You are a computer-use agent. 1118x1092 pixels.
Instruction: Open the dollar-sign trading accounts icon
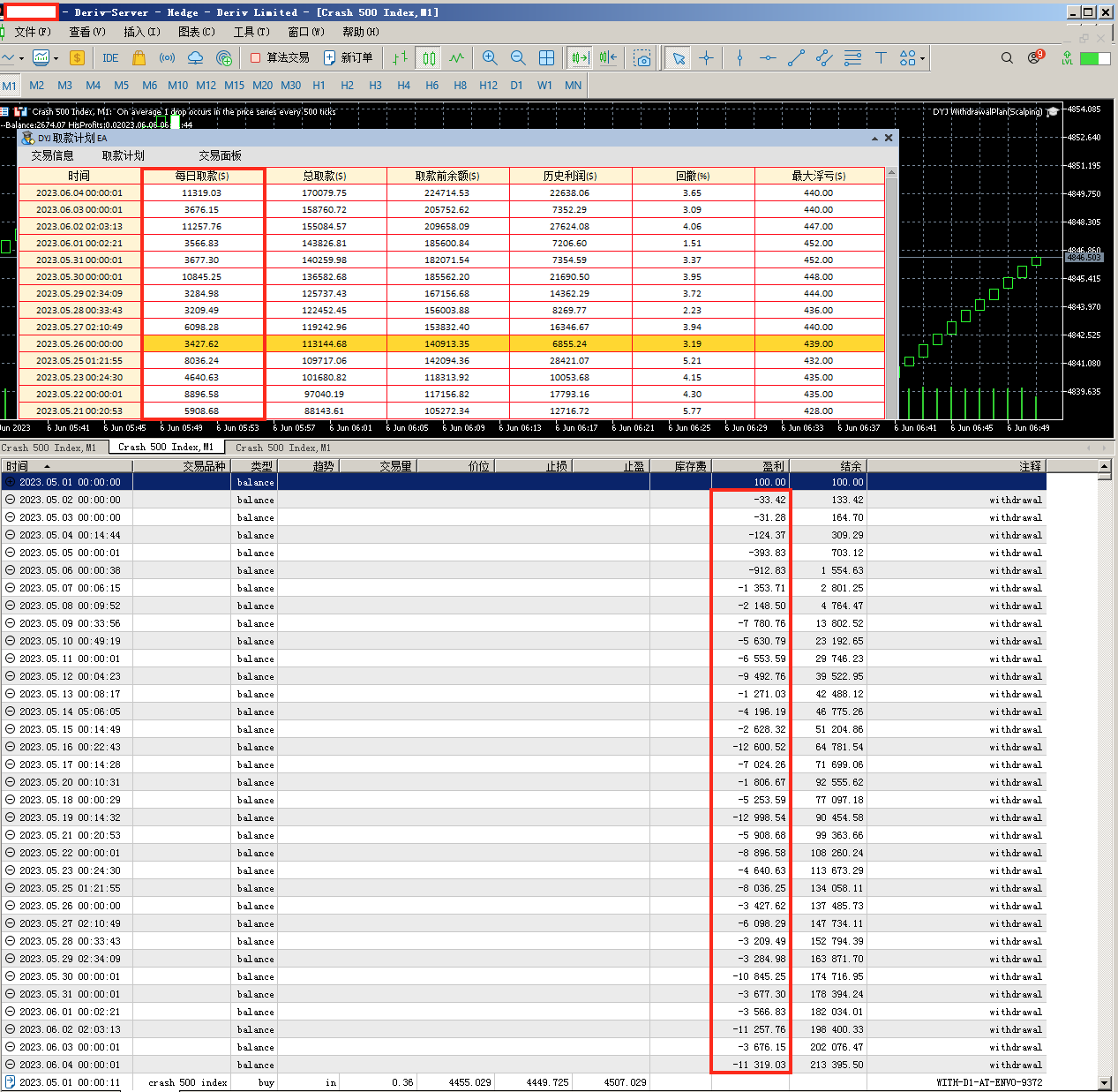pyautogui.click(x=78, y=58)
